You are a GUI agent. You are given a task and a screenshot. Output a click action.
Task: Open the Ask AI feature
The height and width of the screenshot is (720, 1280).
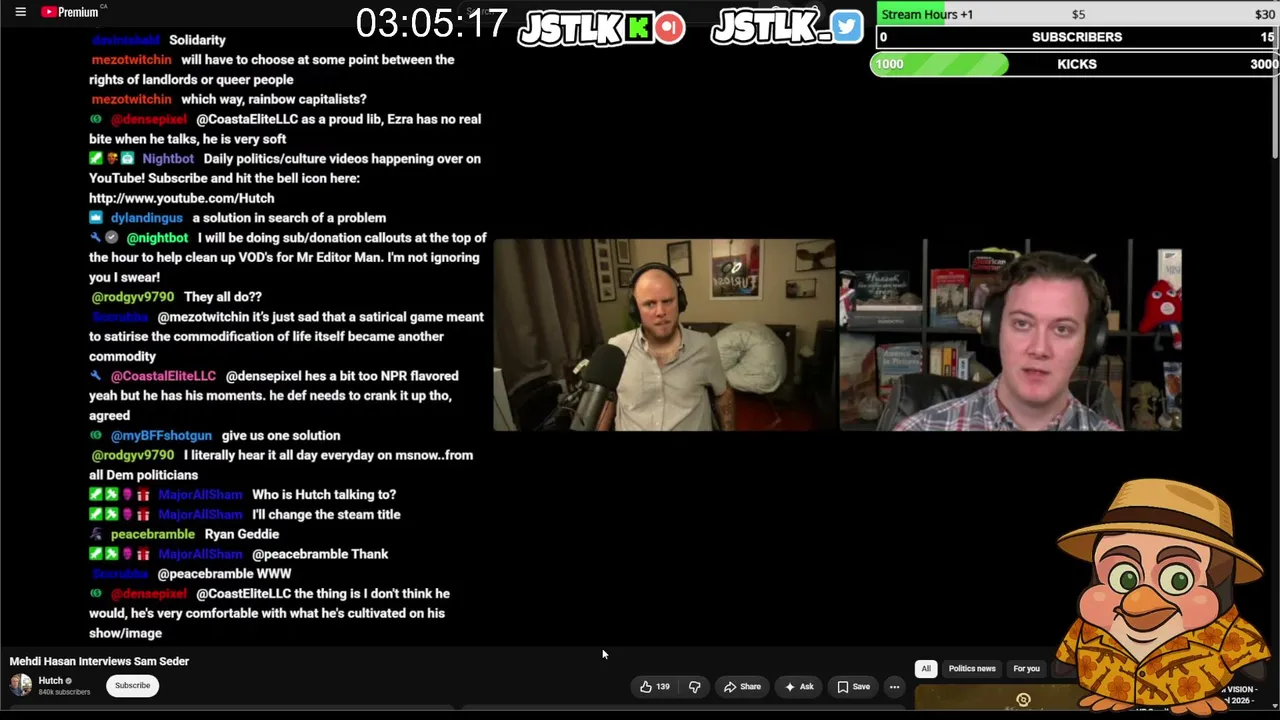tap(798, 687)
